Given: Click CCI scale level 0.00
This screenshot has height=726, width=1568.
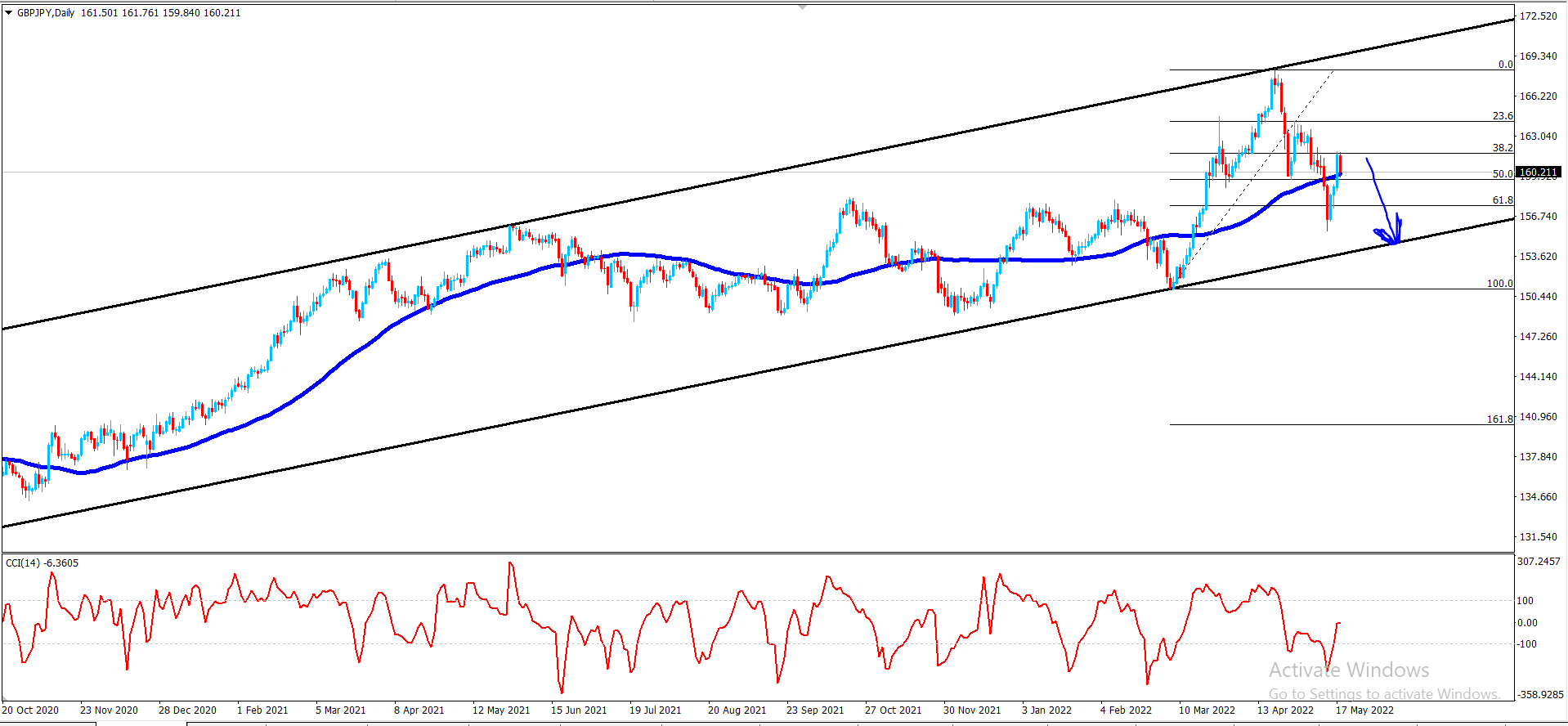Looking at the screenshot, I should pyautogui.click(x=1527, y=623).
